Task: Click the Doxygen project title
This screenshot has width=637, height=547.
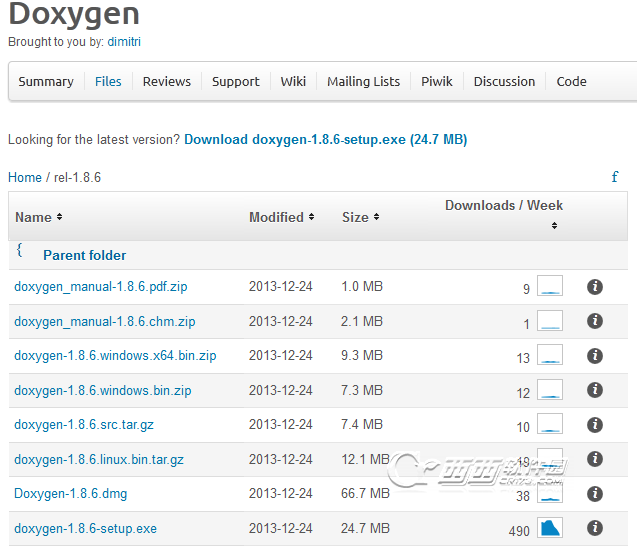Action: coord(74,15)
